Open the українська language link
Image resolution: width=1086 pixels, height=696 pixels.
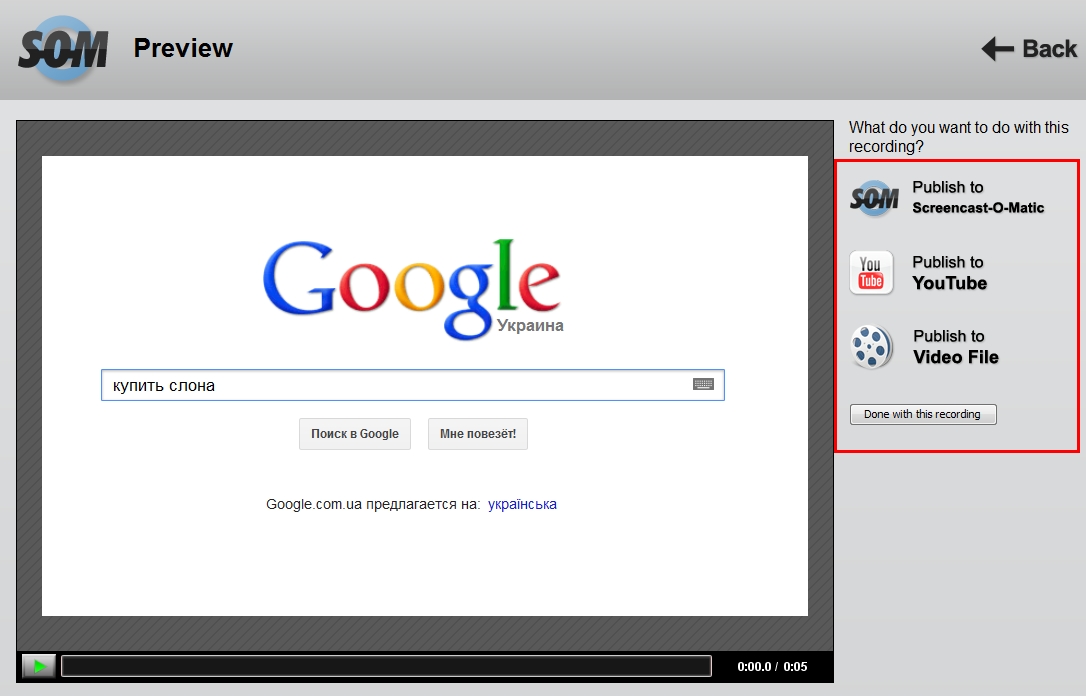coord(522,504)
